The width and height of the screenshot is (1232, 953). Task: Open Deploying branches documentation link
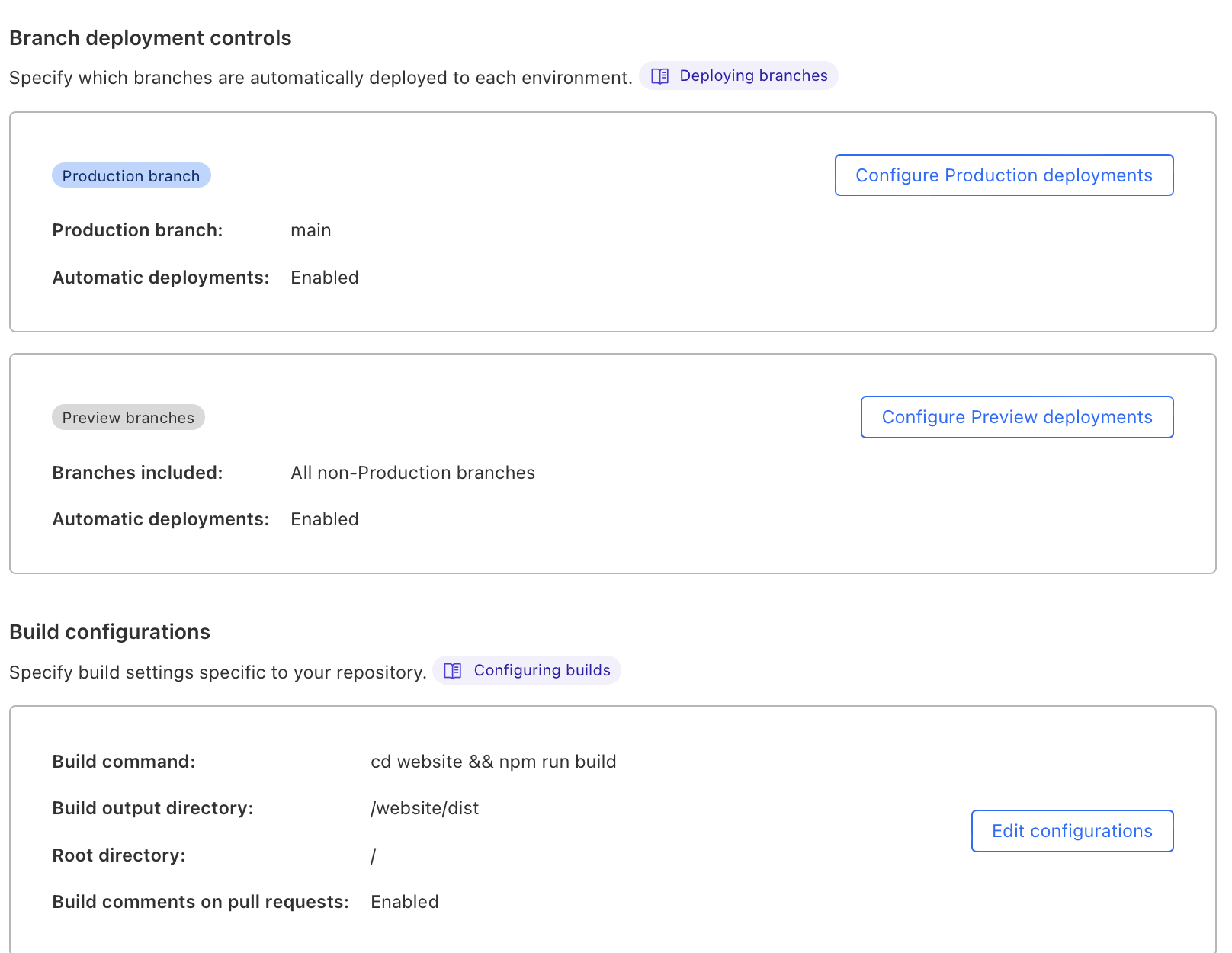[x=752, y=75]
